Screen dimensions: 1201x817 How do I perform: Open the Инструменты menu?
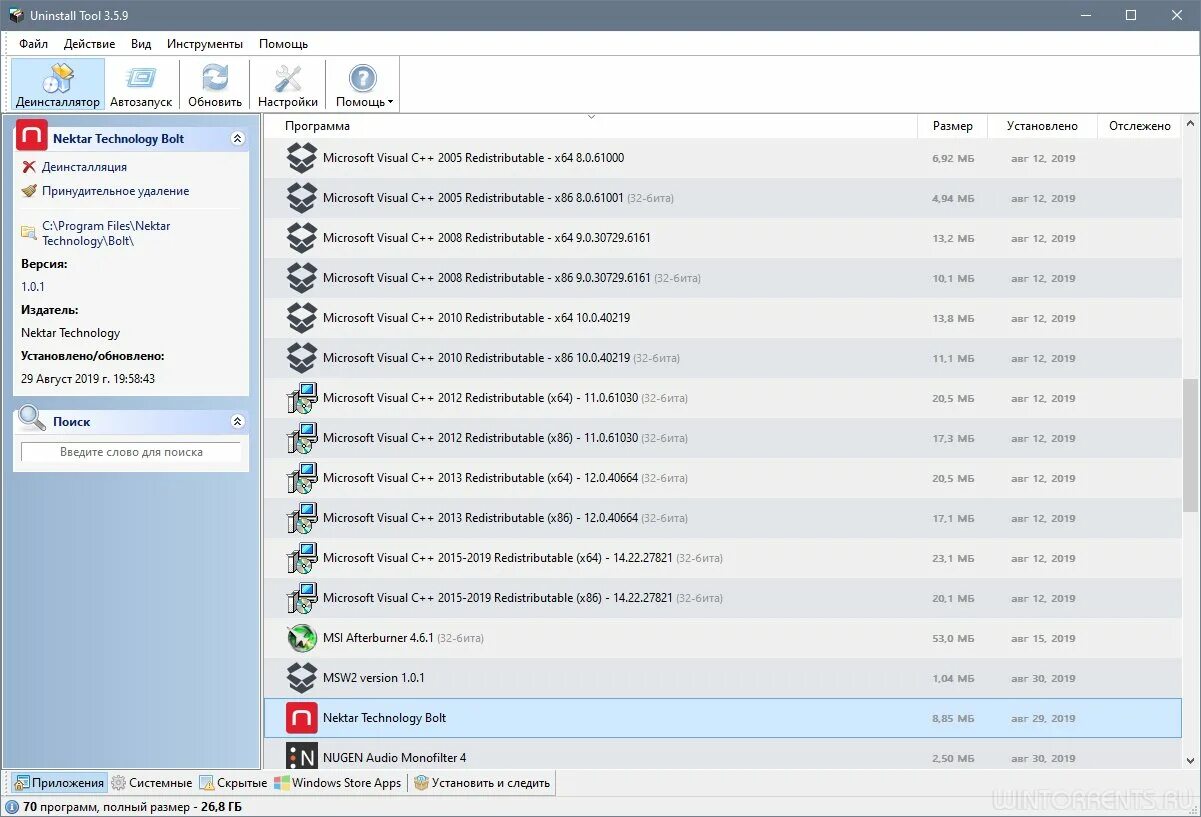(x=205, y=44)
